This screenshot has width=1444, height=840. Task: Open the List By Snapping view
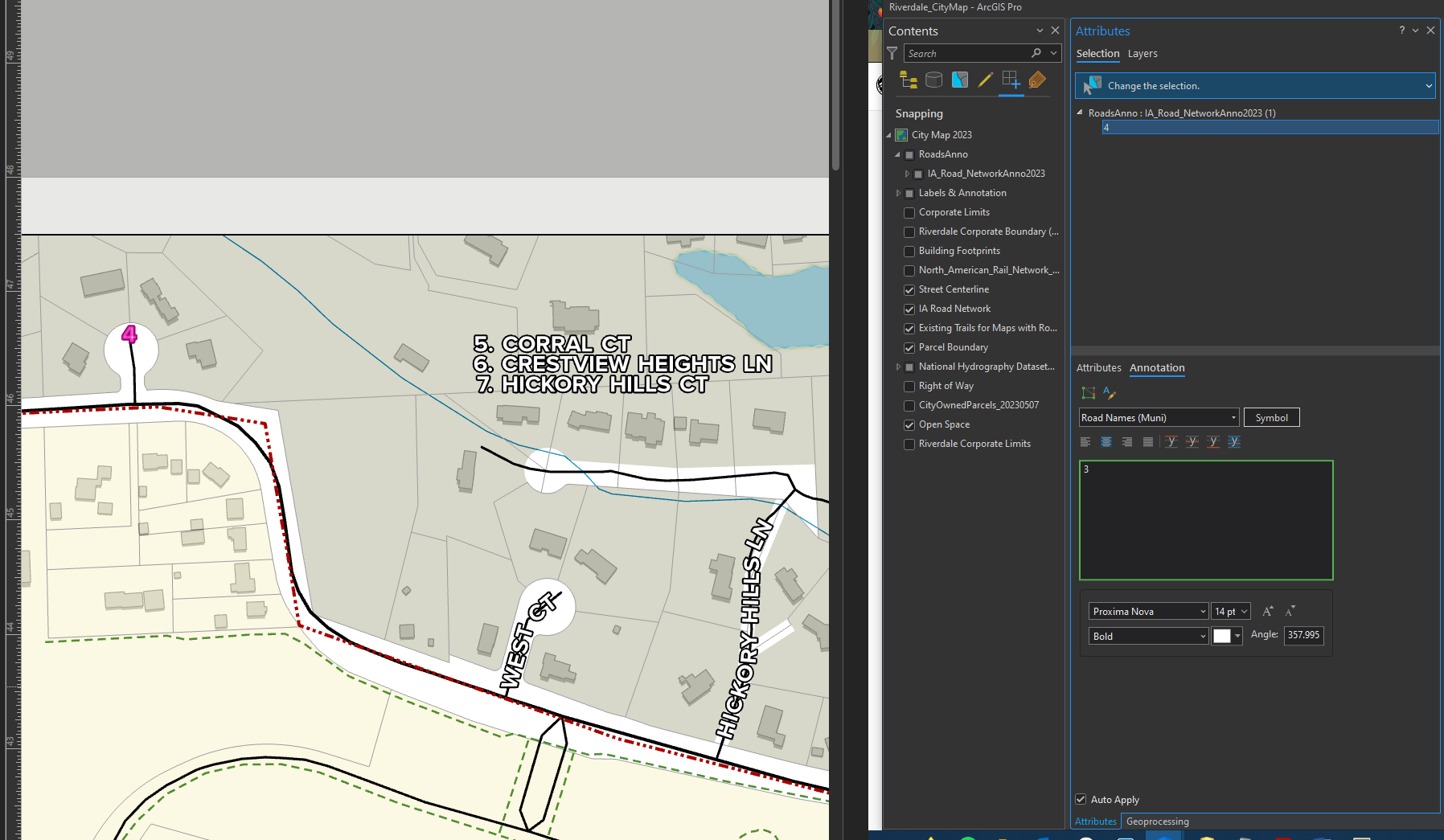coord(1011,80)
